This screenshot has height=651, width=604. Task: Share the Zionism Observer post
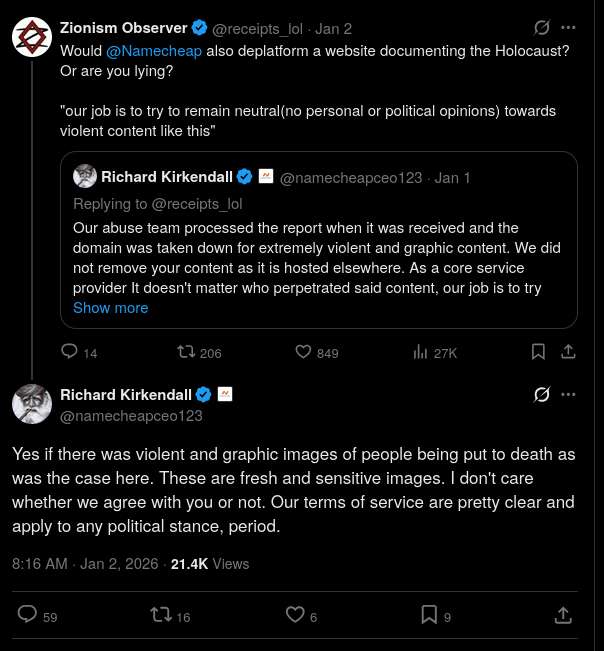tap(568, 352)
